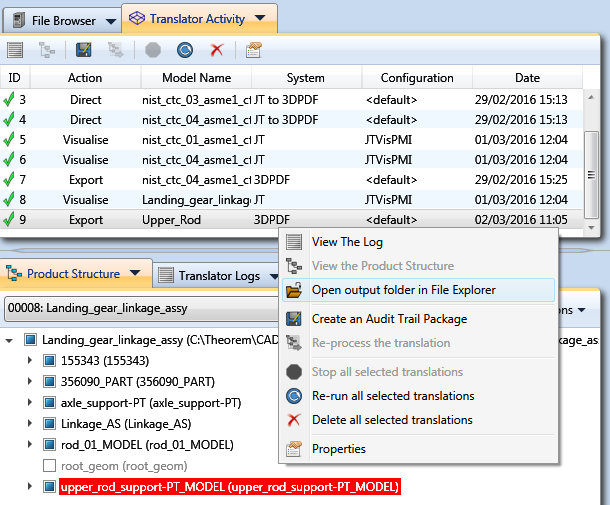Click the red delete toolbar icon
This screenshot has width=610, height=505.
tap(217, 50)
